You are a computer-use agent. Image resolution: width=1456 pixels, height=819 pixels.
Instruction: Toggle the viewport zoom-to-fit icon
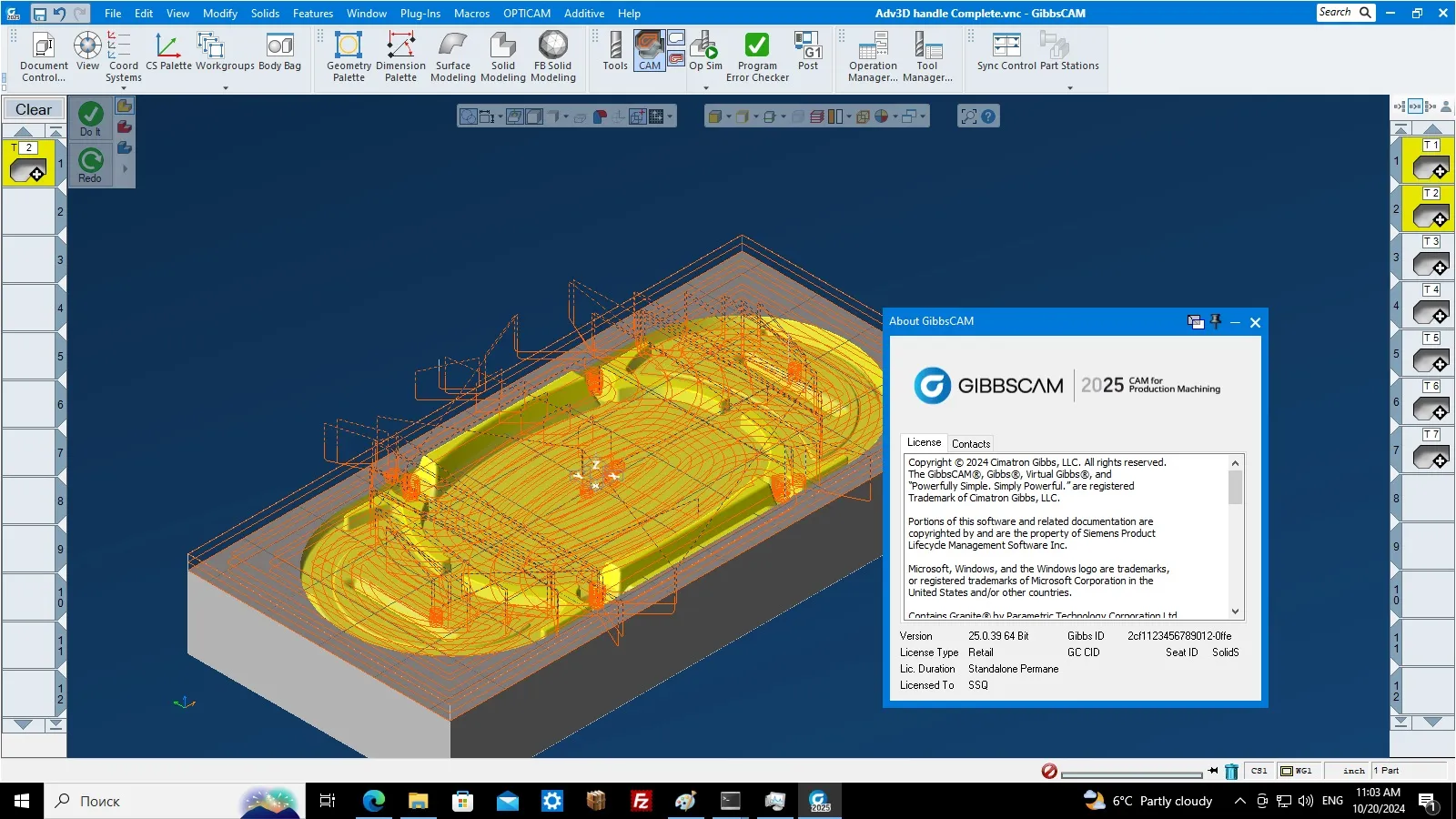(969, 116)
